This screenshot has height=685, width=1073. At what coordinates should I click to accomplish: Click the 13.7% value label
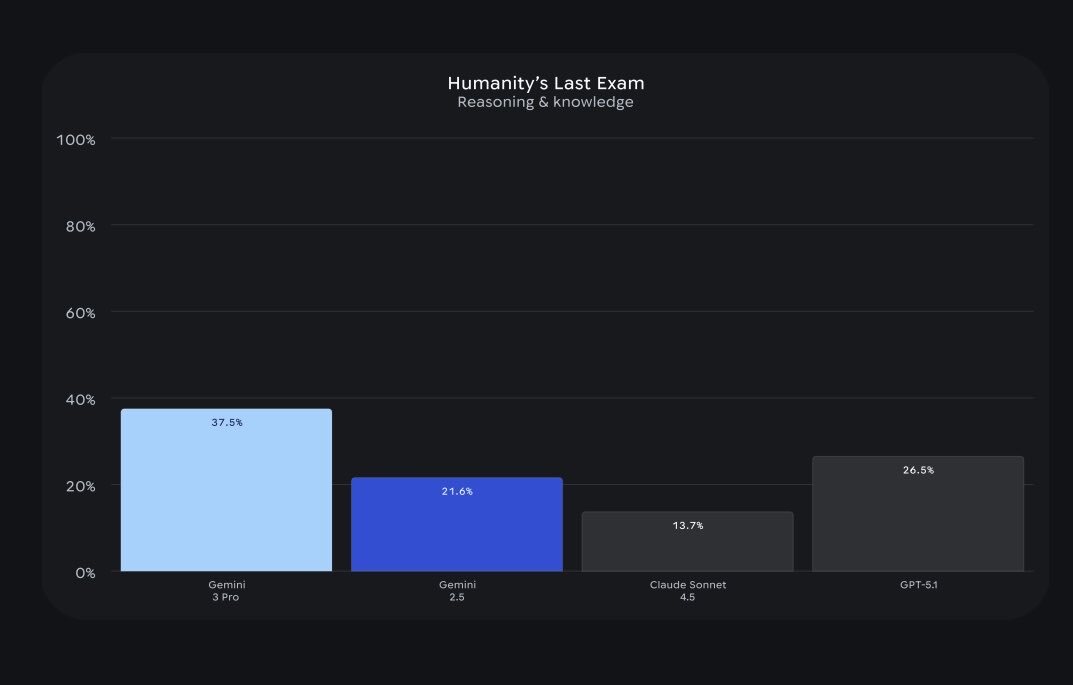click(x=687, y=526)
